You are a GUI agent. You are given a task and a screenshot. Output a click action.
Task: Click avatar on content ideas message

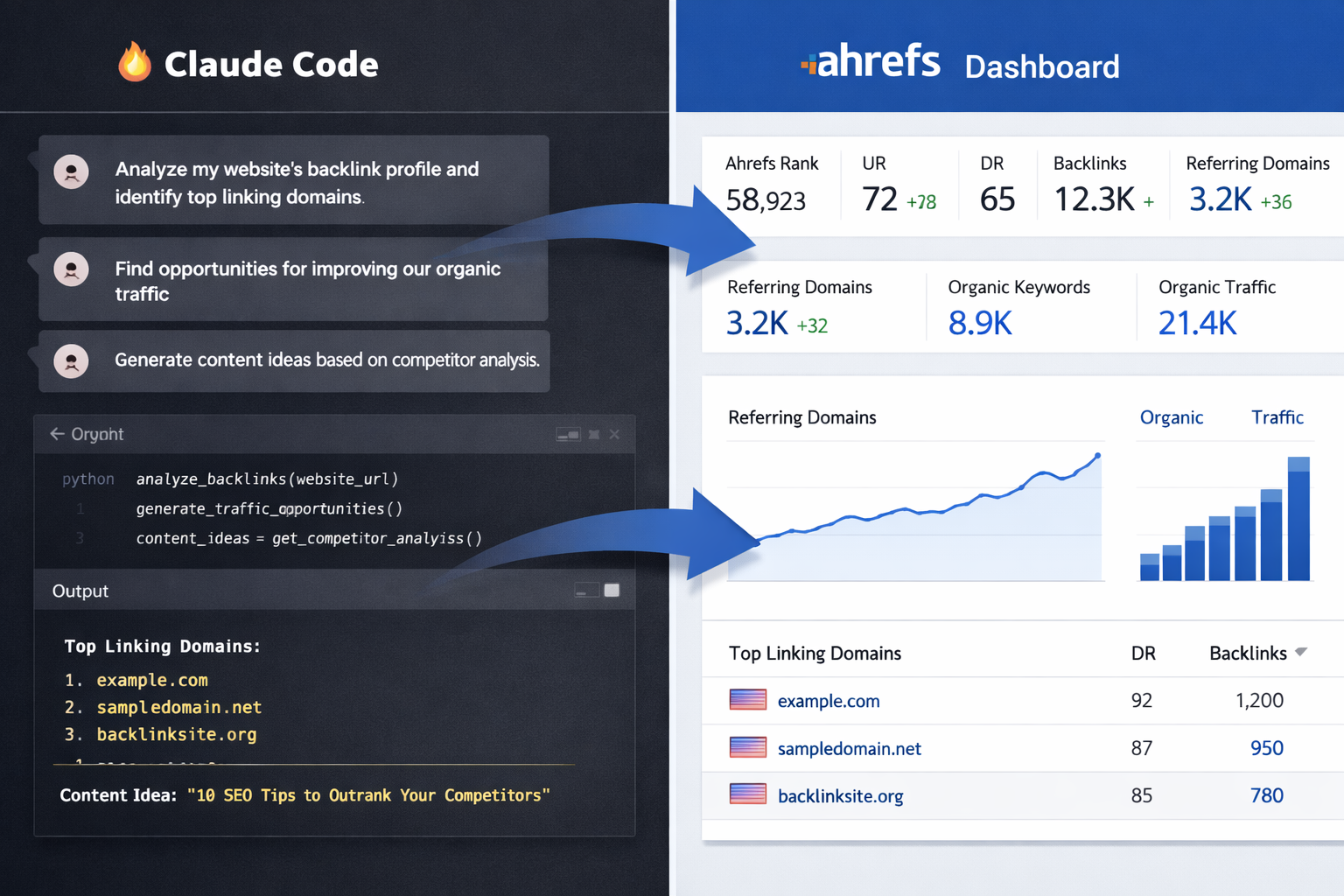click(x=72, y=360)
